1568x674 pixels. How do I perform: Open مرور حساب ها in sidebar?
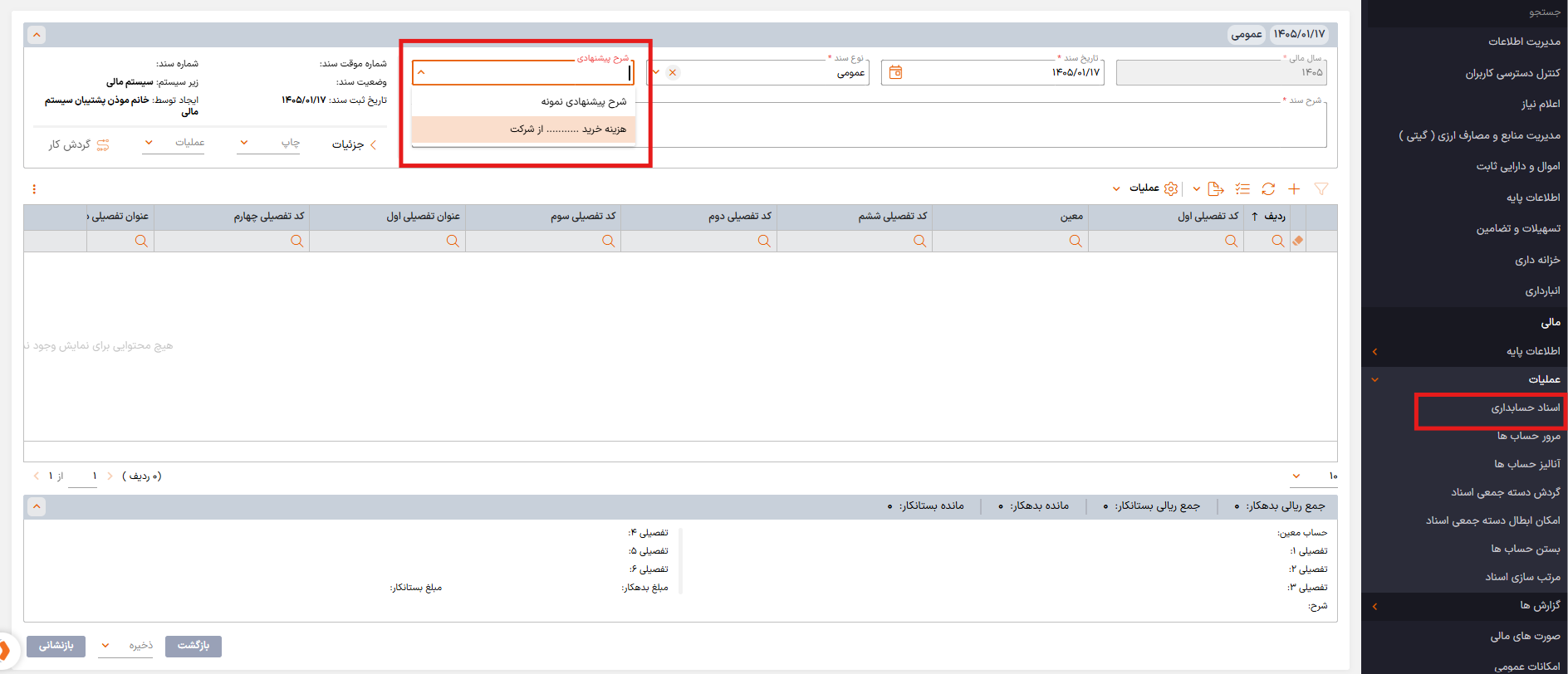coord(1528,436)
